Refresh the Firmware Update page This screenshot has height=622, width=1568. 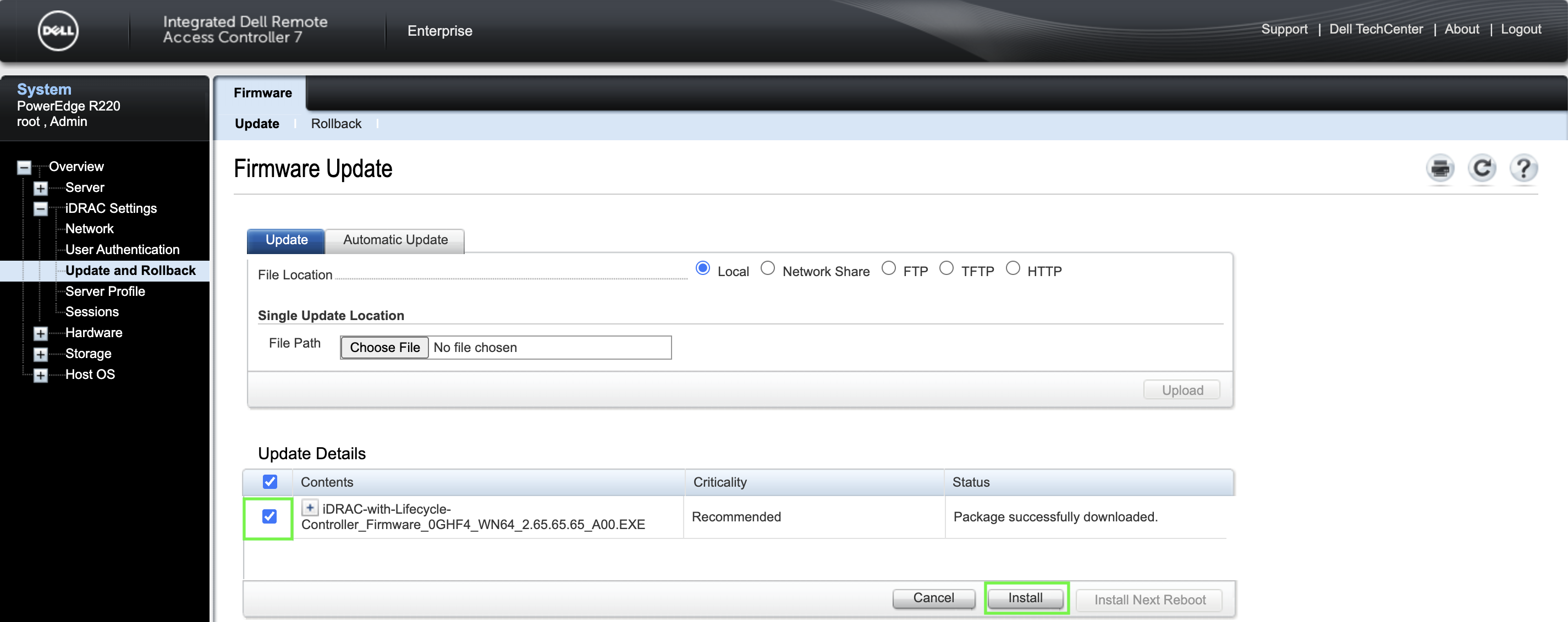(x=1482, y=168)
